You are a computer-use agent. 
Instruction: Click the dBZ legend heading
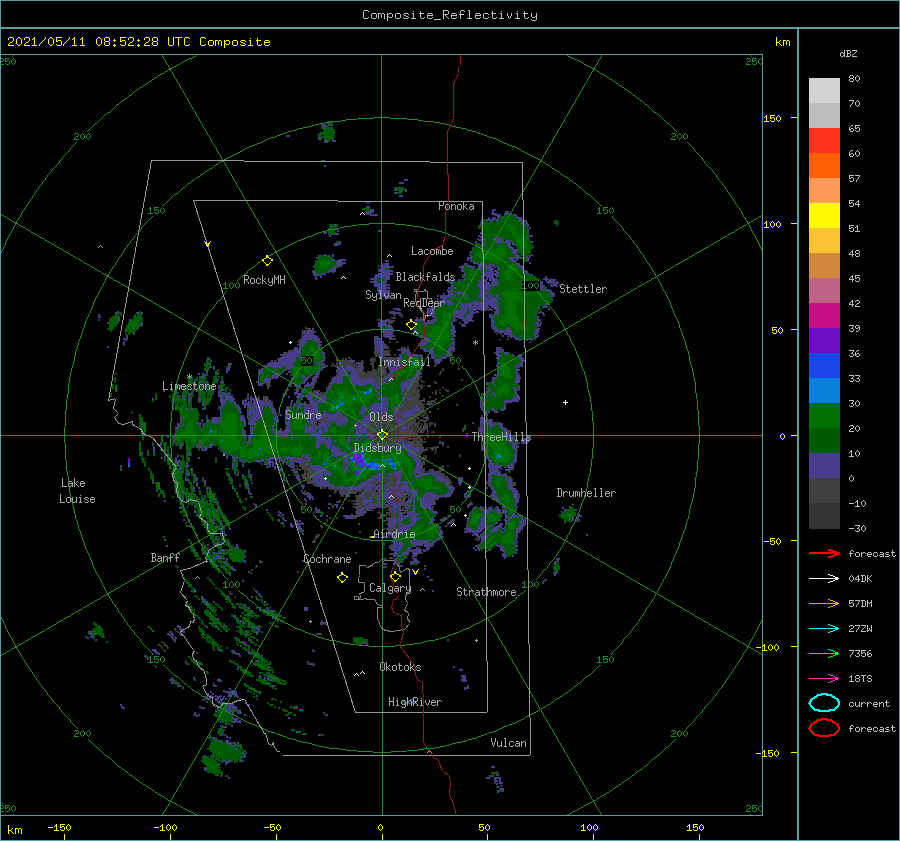click(848, 53)
